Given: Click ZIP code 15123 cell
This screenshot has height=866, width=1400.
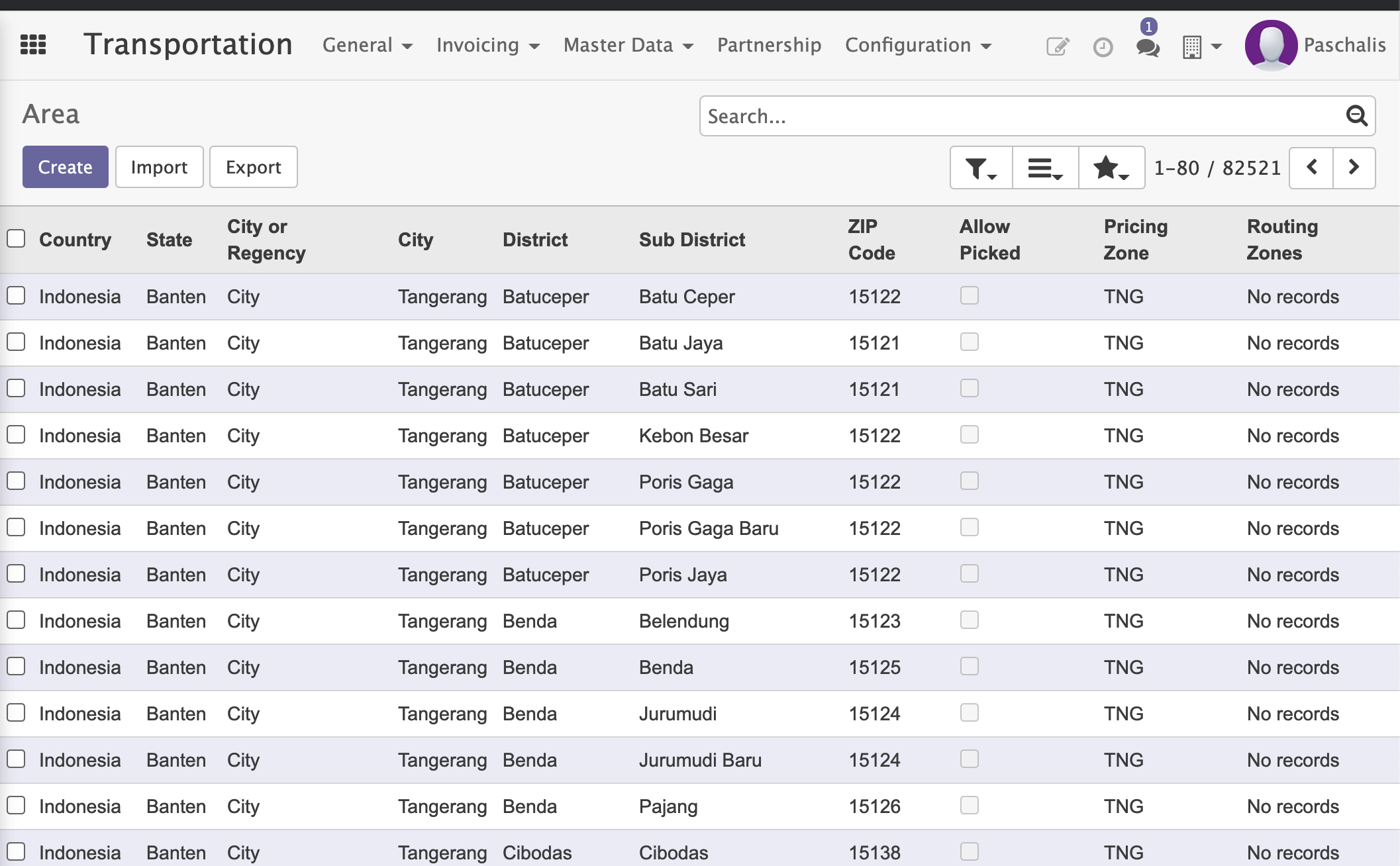Looking at the screenshot, I should [874, 621].
